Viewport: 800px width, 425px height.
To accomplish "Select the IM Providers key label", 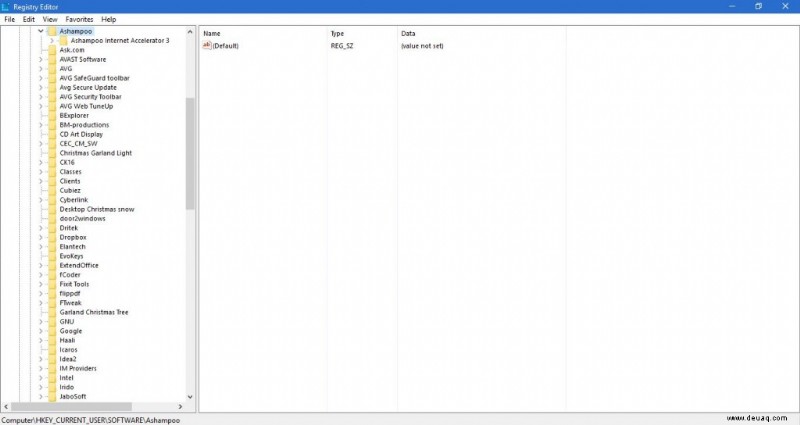I will [x=78, y=368].
